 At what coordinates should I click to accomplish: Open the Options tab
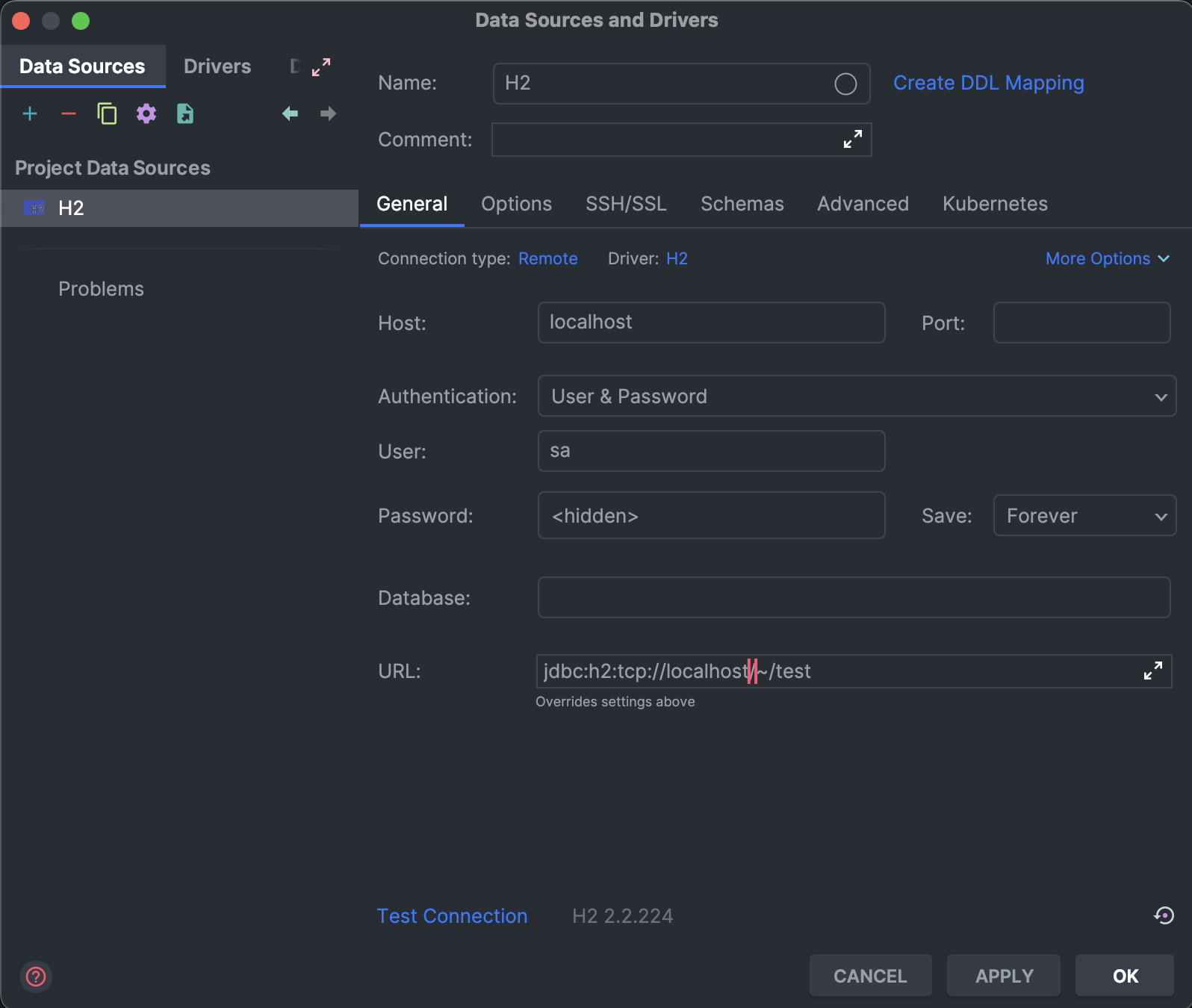[517, 204]
